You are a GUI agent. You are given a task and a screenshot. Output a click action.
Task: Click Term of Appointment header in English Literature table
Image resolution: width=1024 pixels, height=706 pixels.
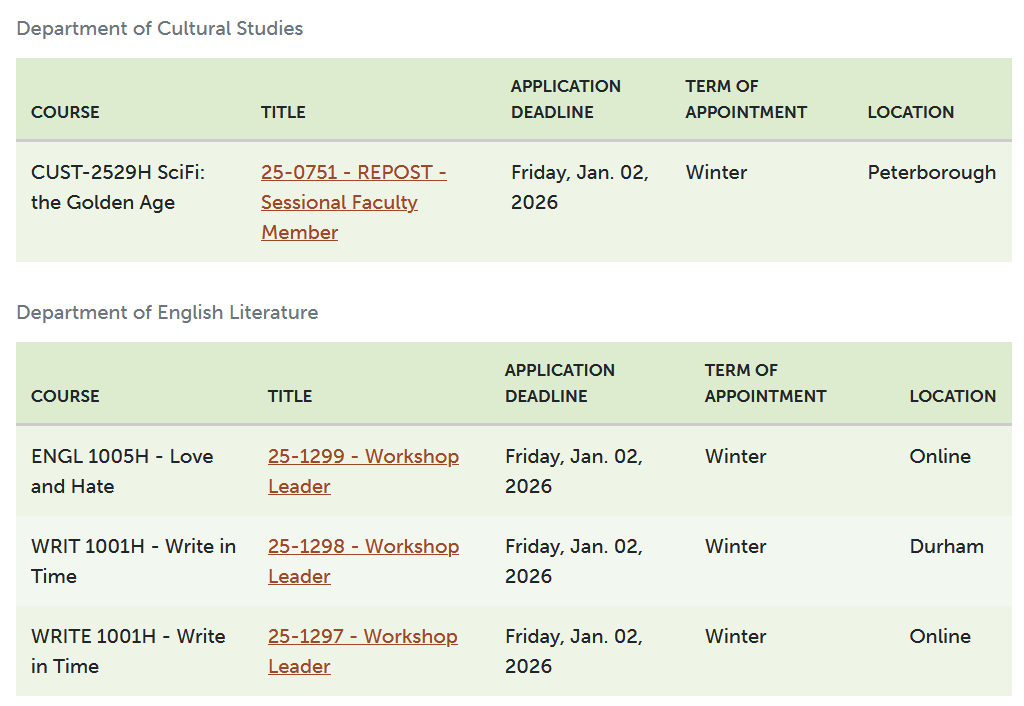[765, 383]
